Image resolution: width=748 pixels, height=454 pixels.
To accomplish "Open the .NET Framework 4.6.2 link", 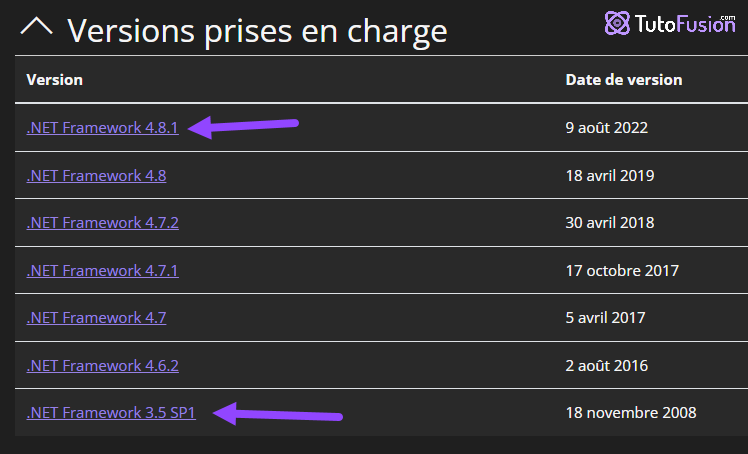I will (x=103, y=365).
